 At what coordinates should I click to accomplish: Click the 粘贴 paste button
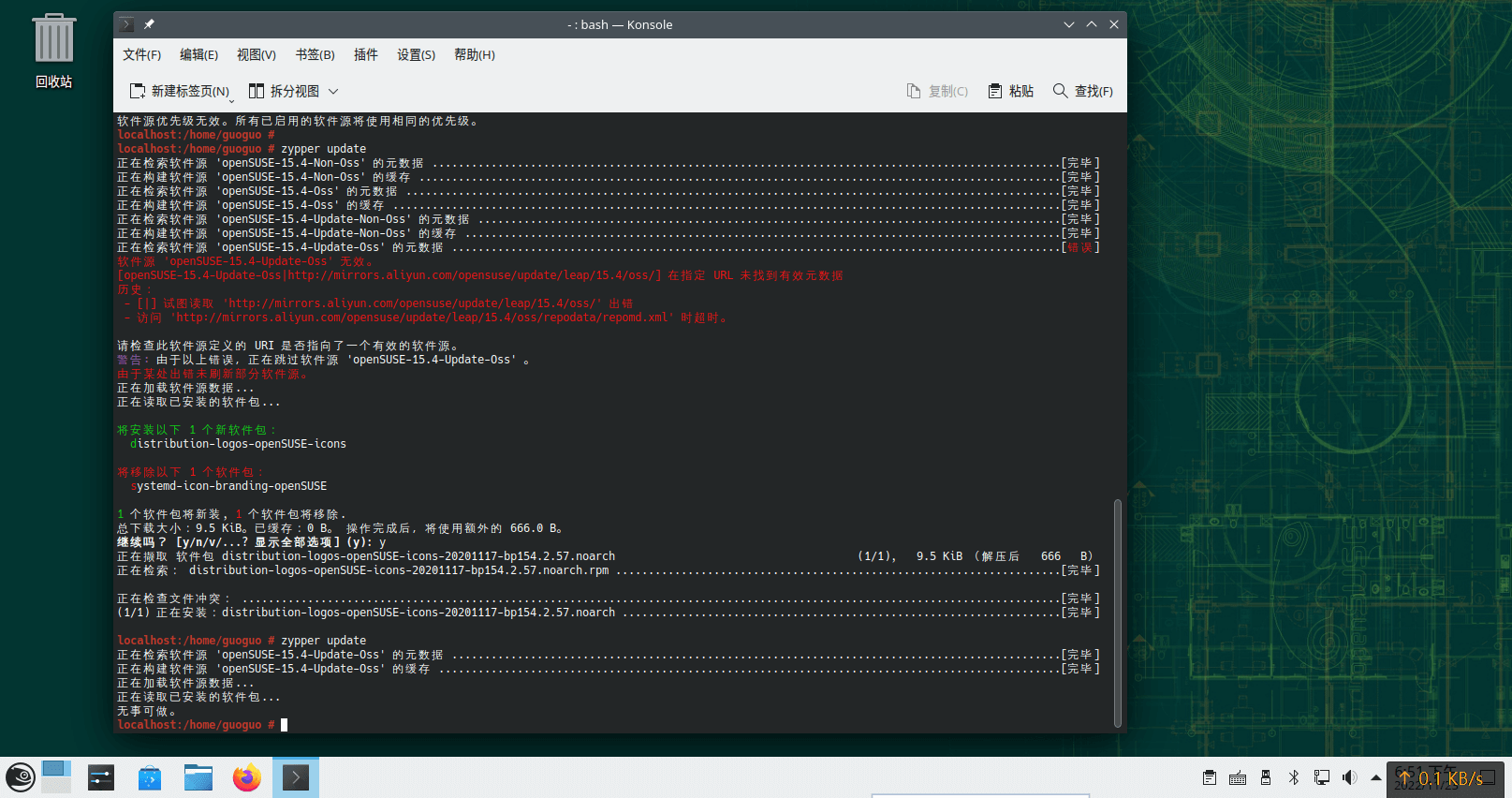pos(1011,91)
